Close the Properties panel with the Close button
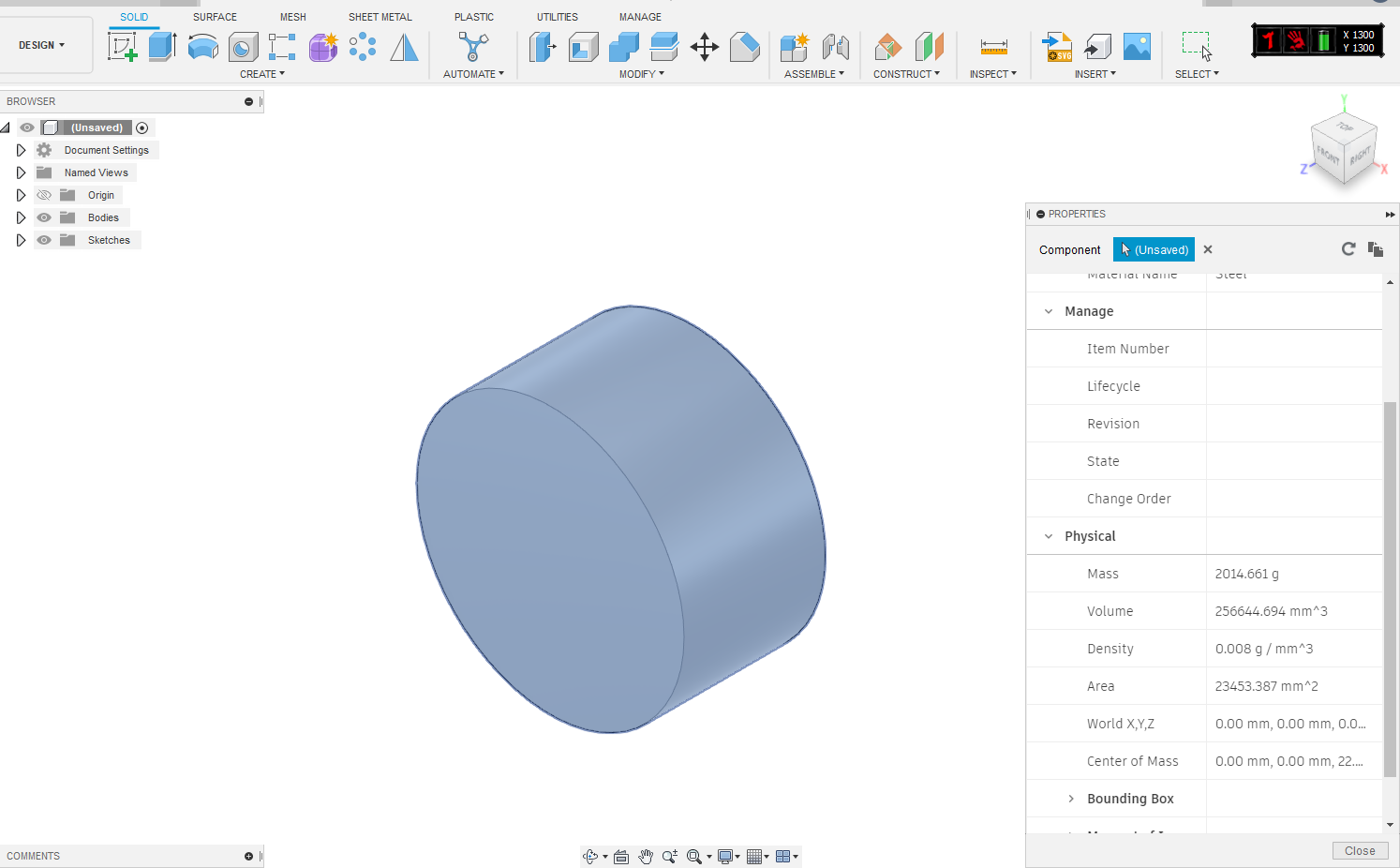 (1360, 850)
